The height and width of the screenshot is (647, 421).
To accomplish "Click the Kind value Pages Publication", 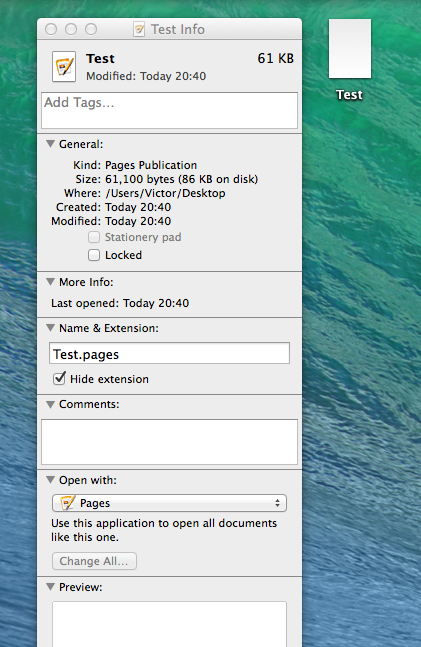I will 151,165.
